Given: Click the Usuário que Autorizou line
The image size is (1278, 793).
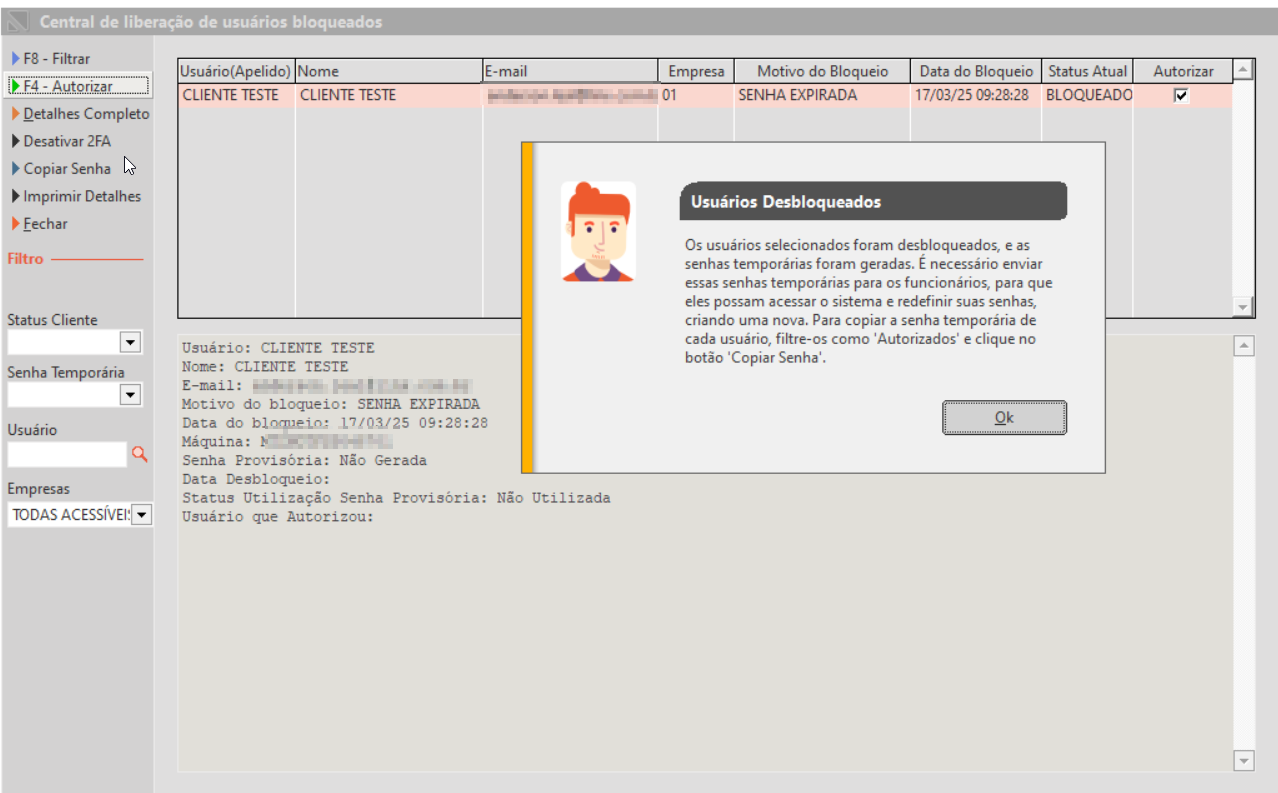Looking at the screenshot, I should pyautogui.click(x=277, y=517).
